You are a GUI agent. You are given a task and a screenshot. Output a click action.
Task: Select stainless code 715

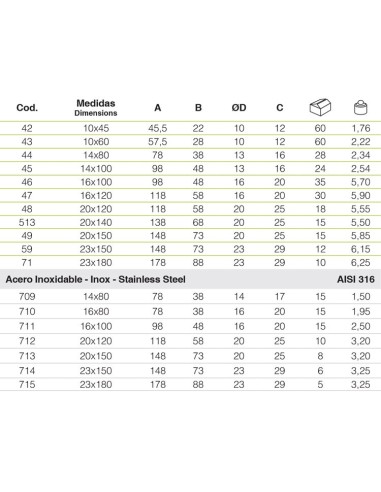pos(27,385)
